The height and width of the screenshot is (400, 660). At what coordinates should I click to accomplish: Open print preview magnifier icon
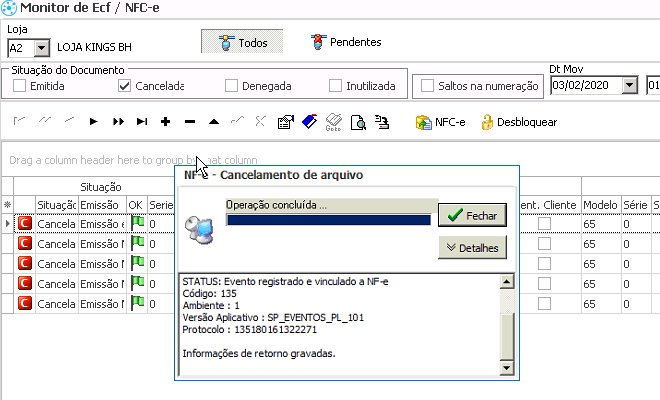point(357,122)
